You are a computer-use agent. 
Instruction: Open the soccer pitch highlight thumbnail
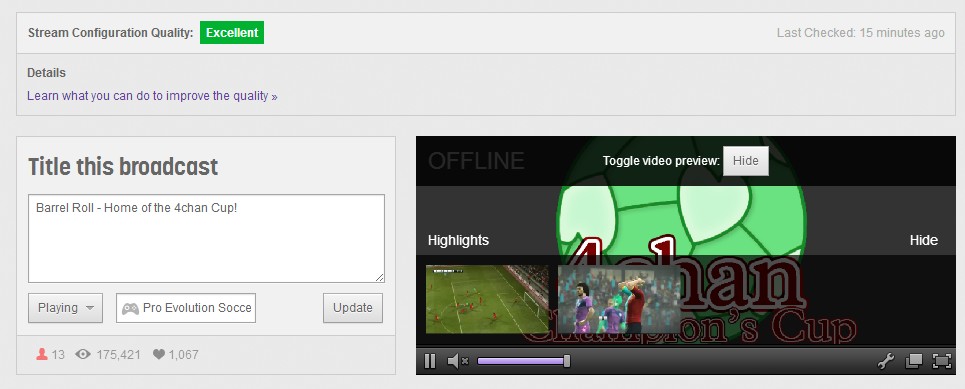pyautogui.click(x=487, y=299)
